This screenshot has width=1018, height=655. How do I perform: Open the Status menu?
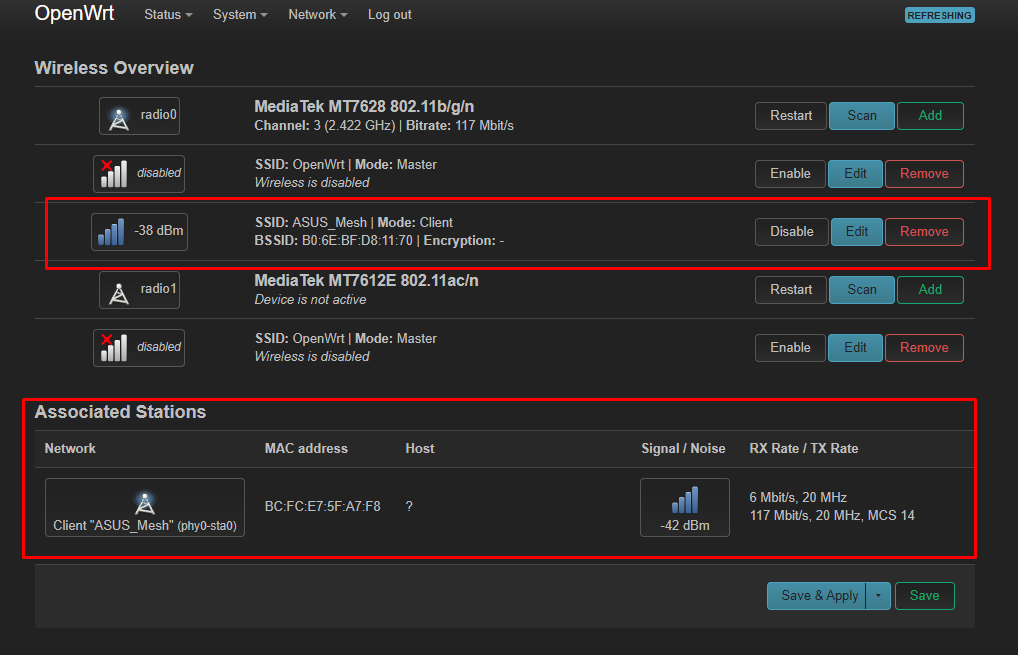click(168, 14)
